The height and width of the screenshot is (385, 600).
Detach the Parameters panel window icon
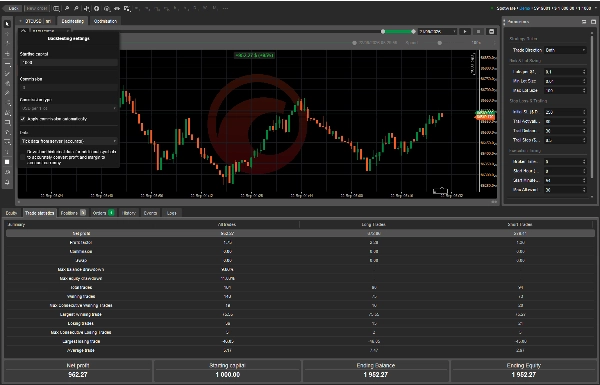click(x=593, y=22)
